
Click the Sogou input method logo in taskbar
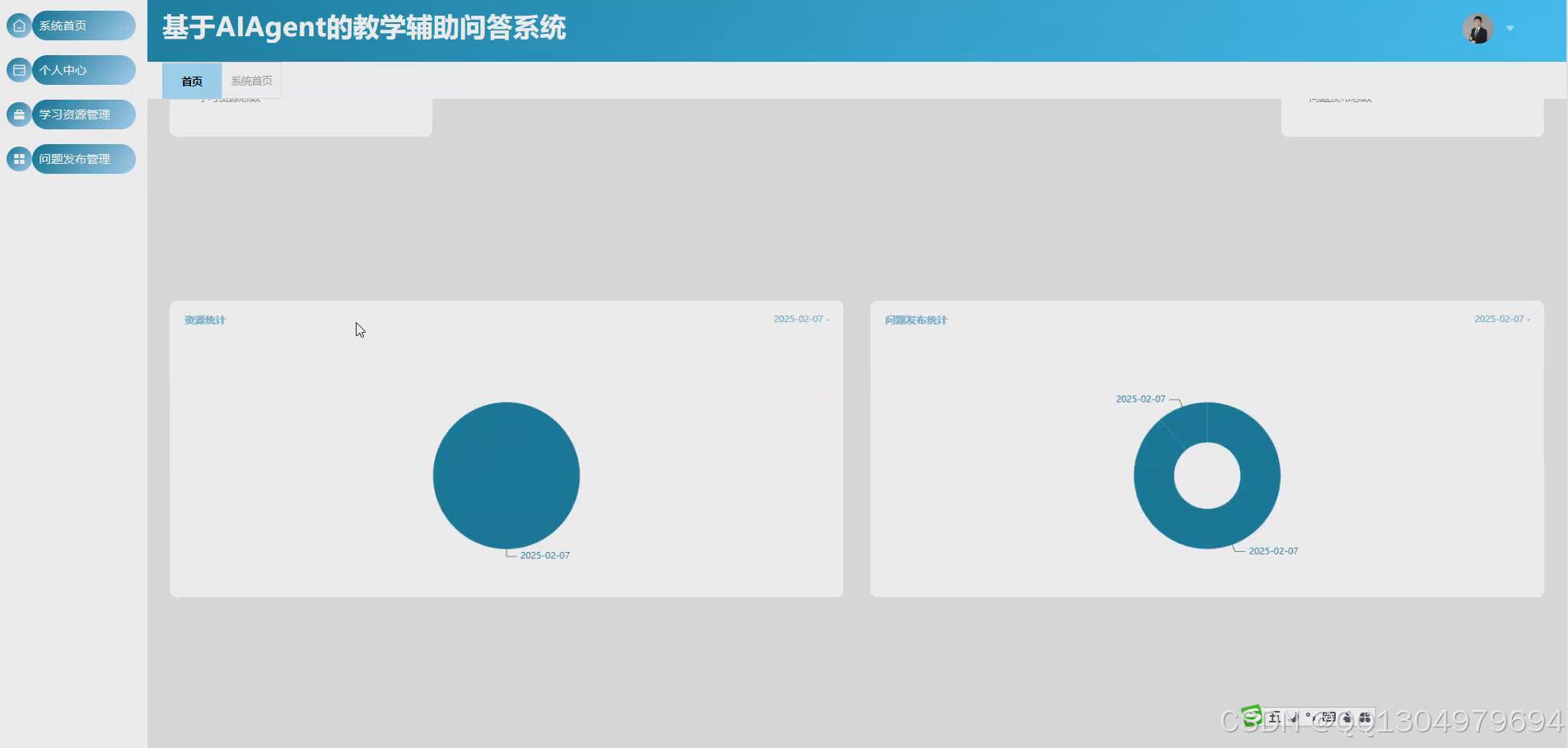tap(1253, 717)
